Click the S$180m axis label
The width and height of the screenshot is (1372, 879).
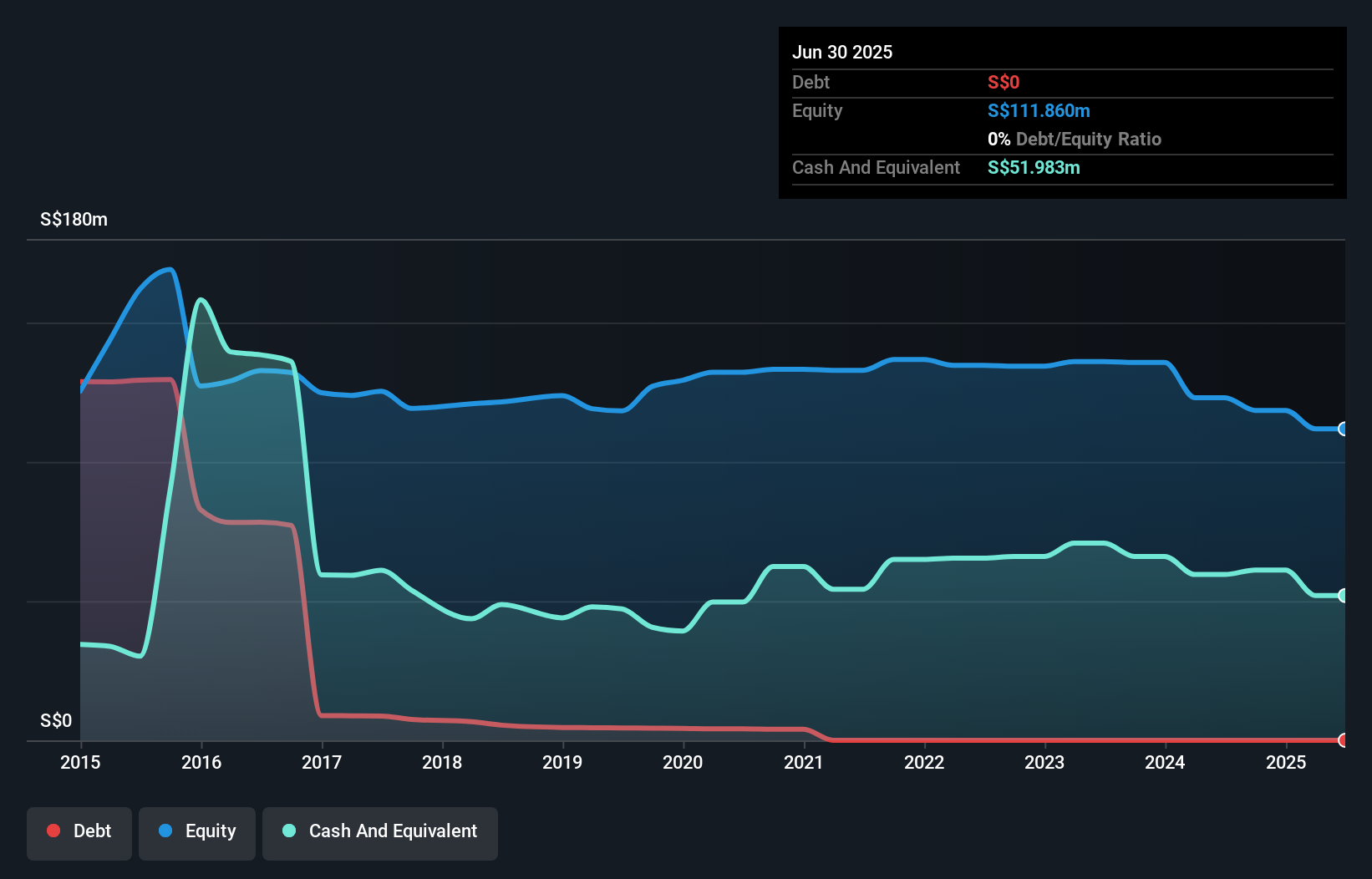tap(73, 219)
